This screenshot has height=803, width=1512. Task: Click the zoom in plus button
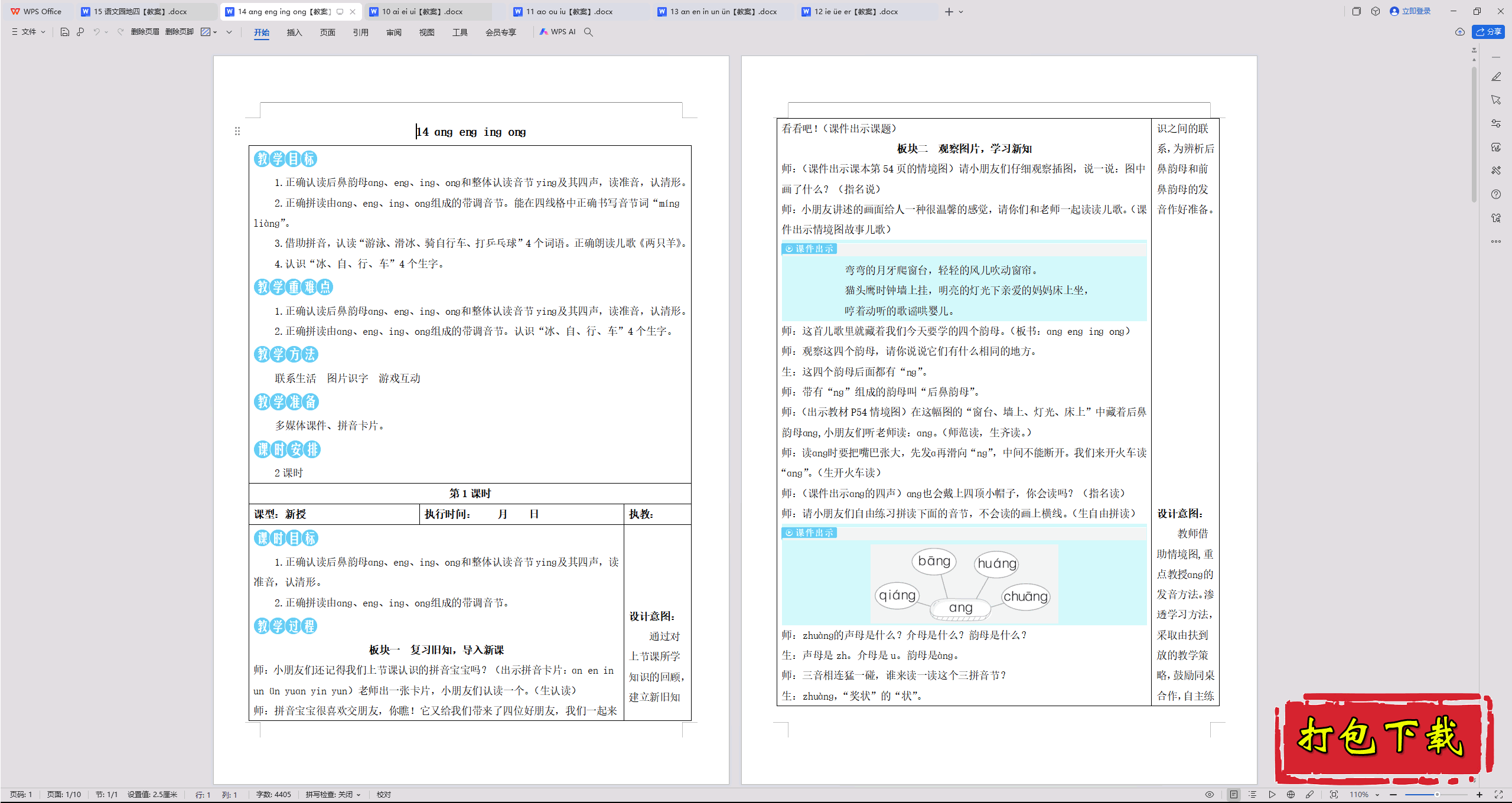click(1480, 795)
